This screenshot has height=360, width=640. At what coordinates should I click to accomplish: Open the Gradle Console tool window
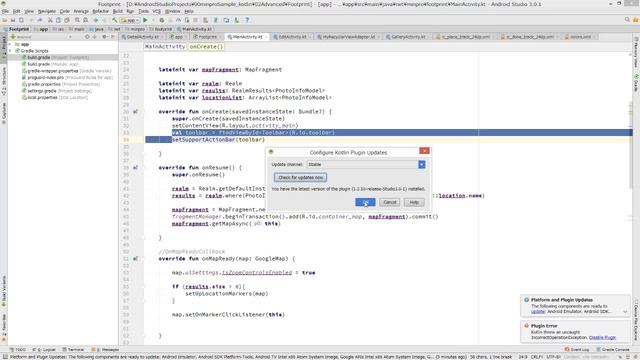click(x=613, y=350)
